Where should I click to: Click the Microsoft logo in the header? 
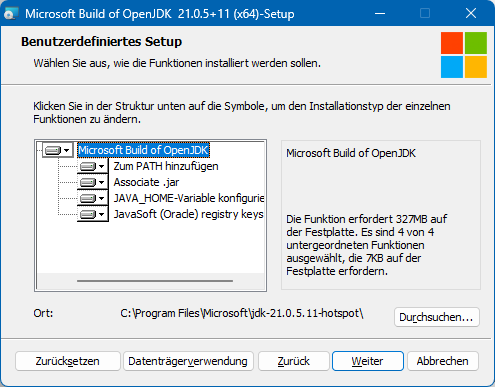[x=464, y=55]
